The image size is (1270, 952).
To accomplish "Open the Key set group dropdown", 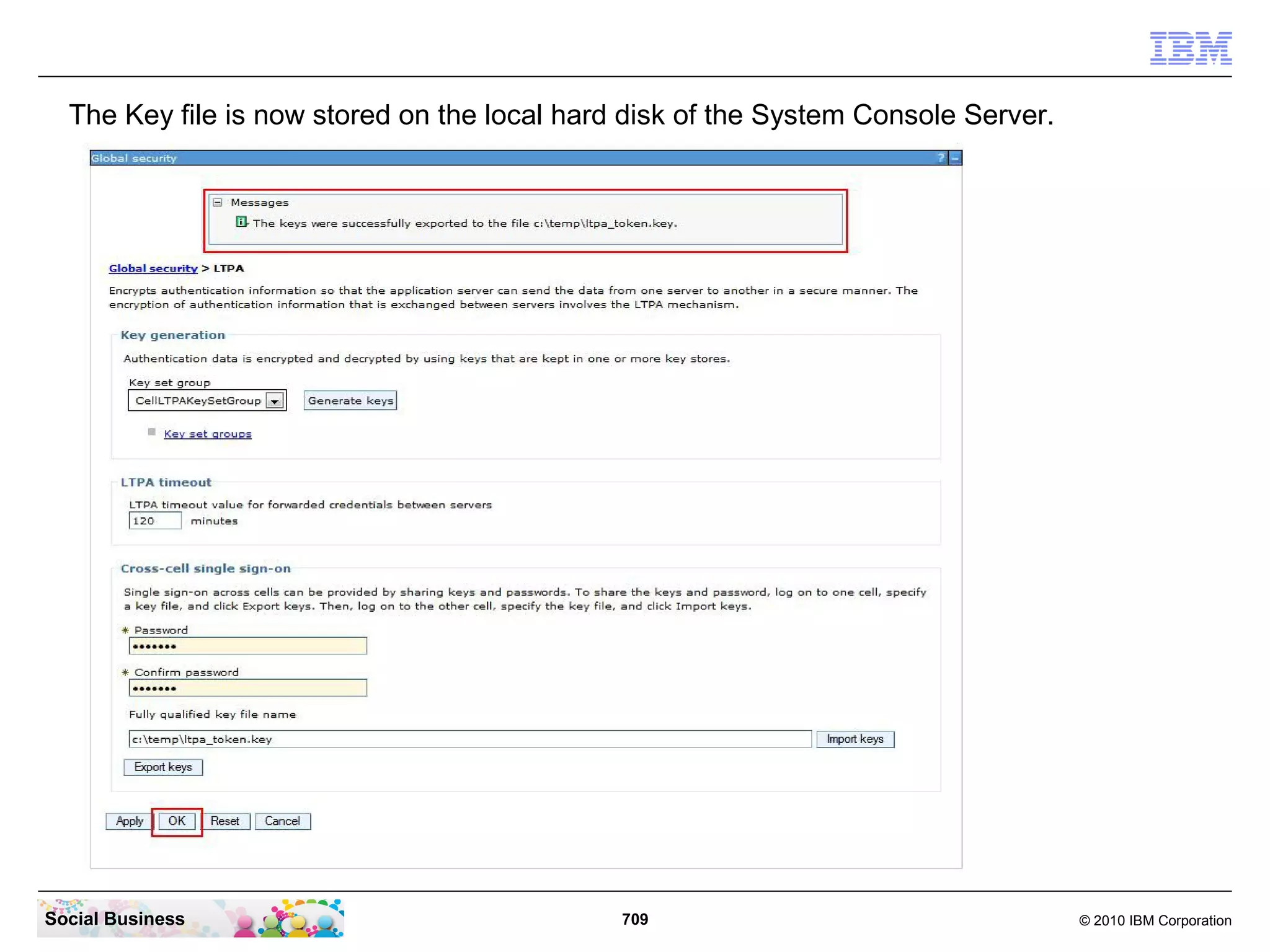I will pyautogui.click(x=207, y=400).
